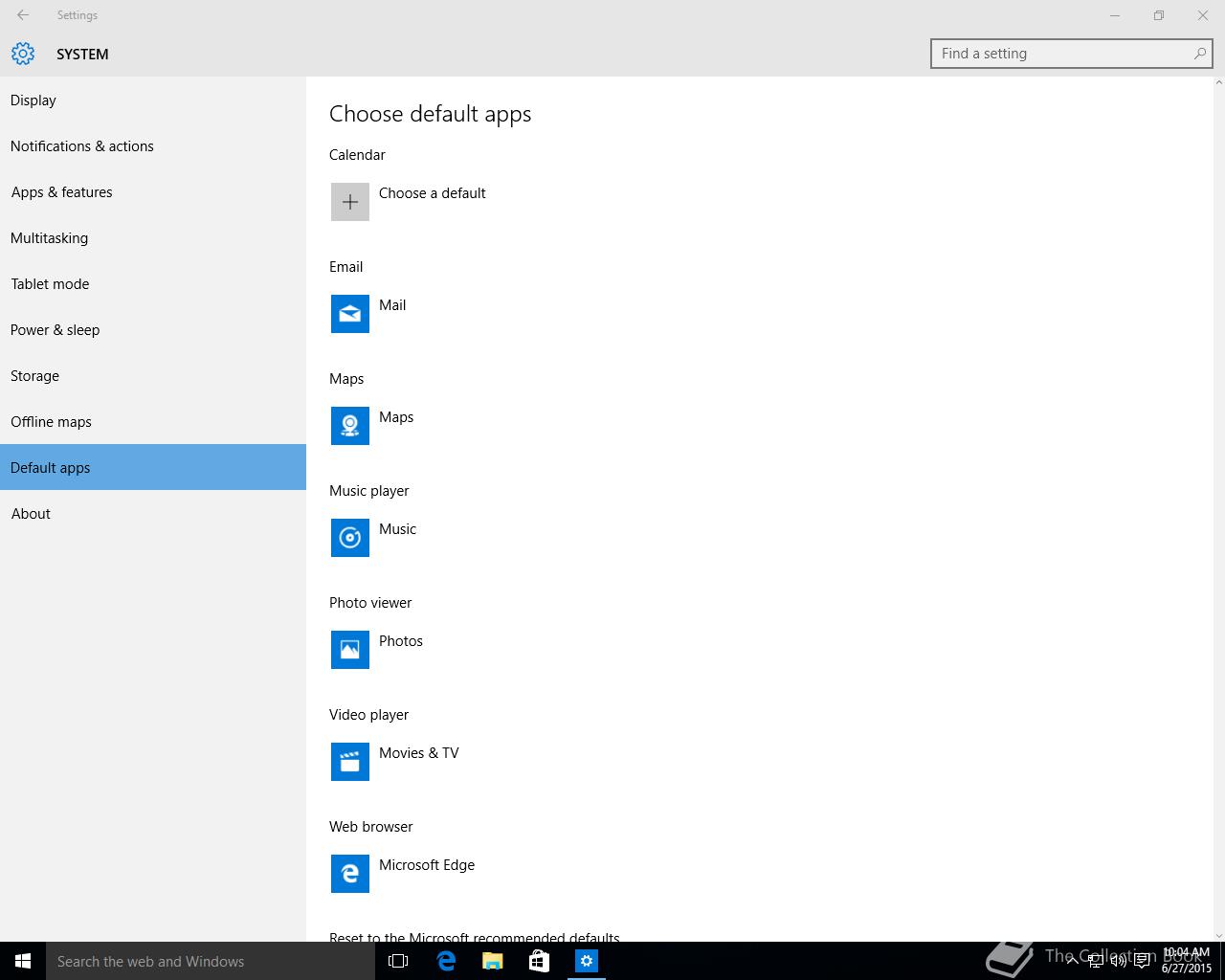The width and height of the screenshot is (1225, 980).
Task: Go back using the Settings back arrow
Action: pyautogui.click(x=23, y=15)
